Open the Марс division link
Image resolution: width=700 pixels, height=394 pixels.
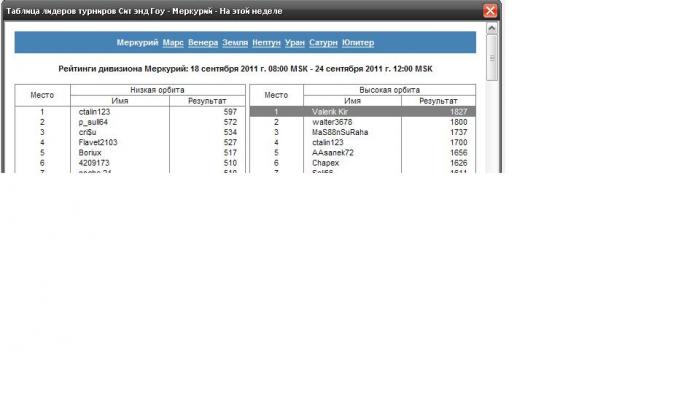(x=173, y=43)
